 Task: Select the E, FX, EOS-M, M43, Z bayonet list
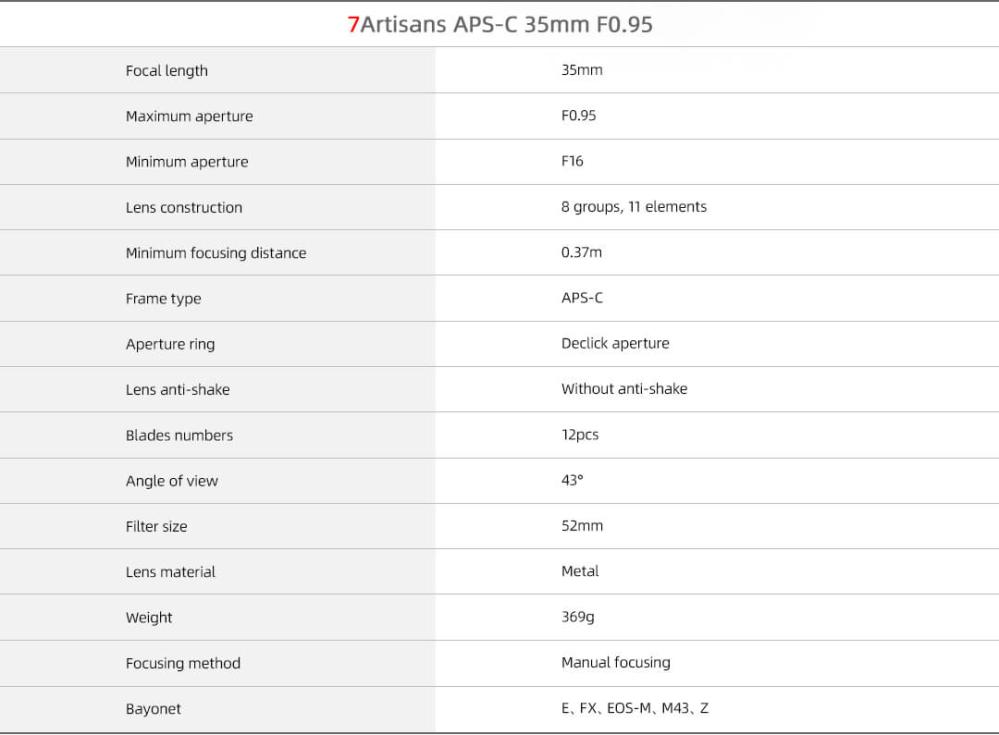[x=635, y=708]
